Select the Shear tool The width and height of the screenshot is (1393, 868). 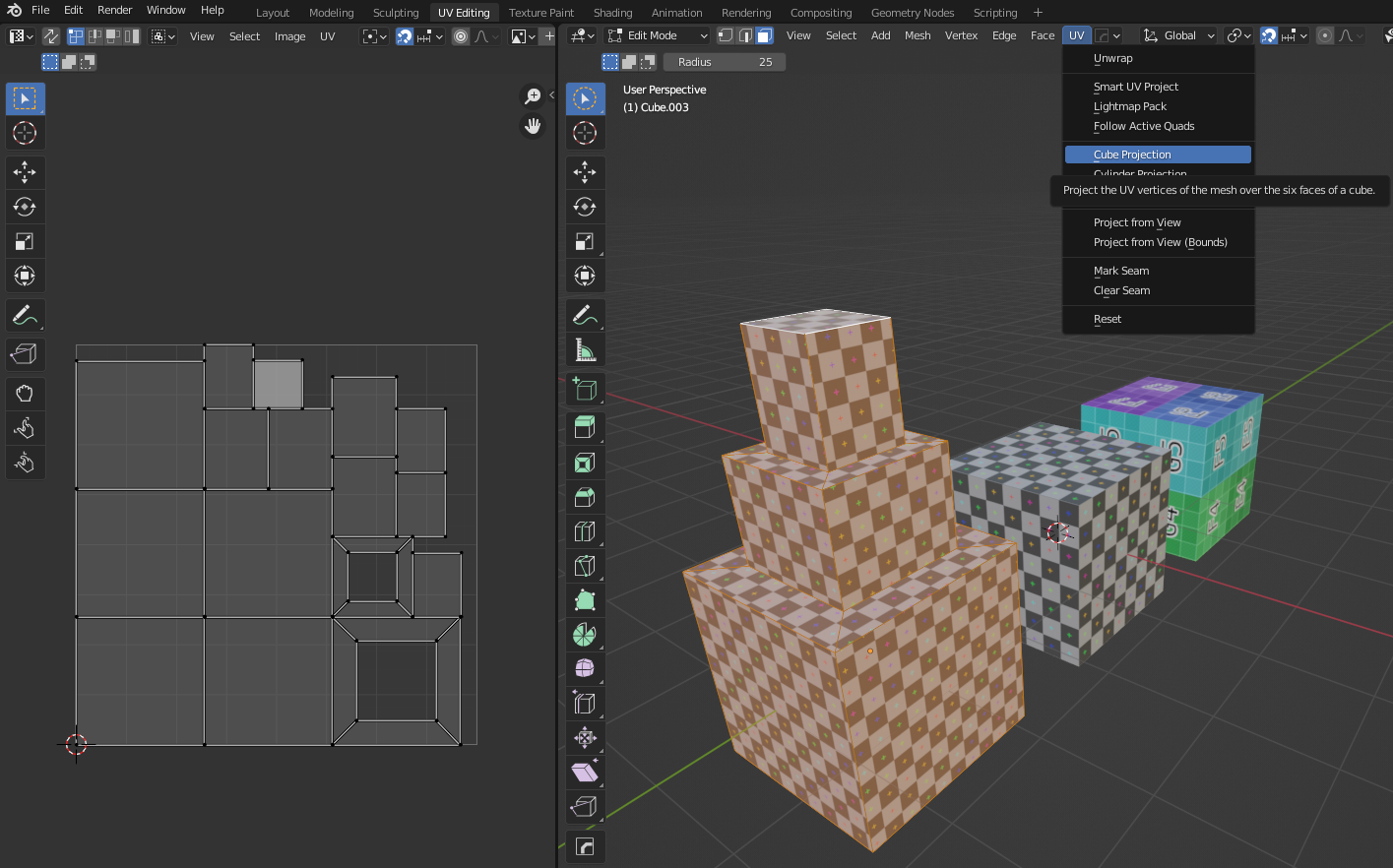pos(585,773)
